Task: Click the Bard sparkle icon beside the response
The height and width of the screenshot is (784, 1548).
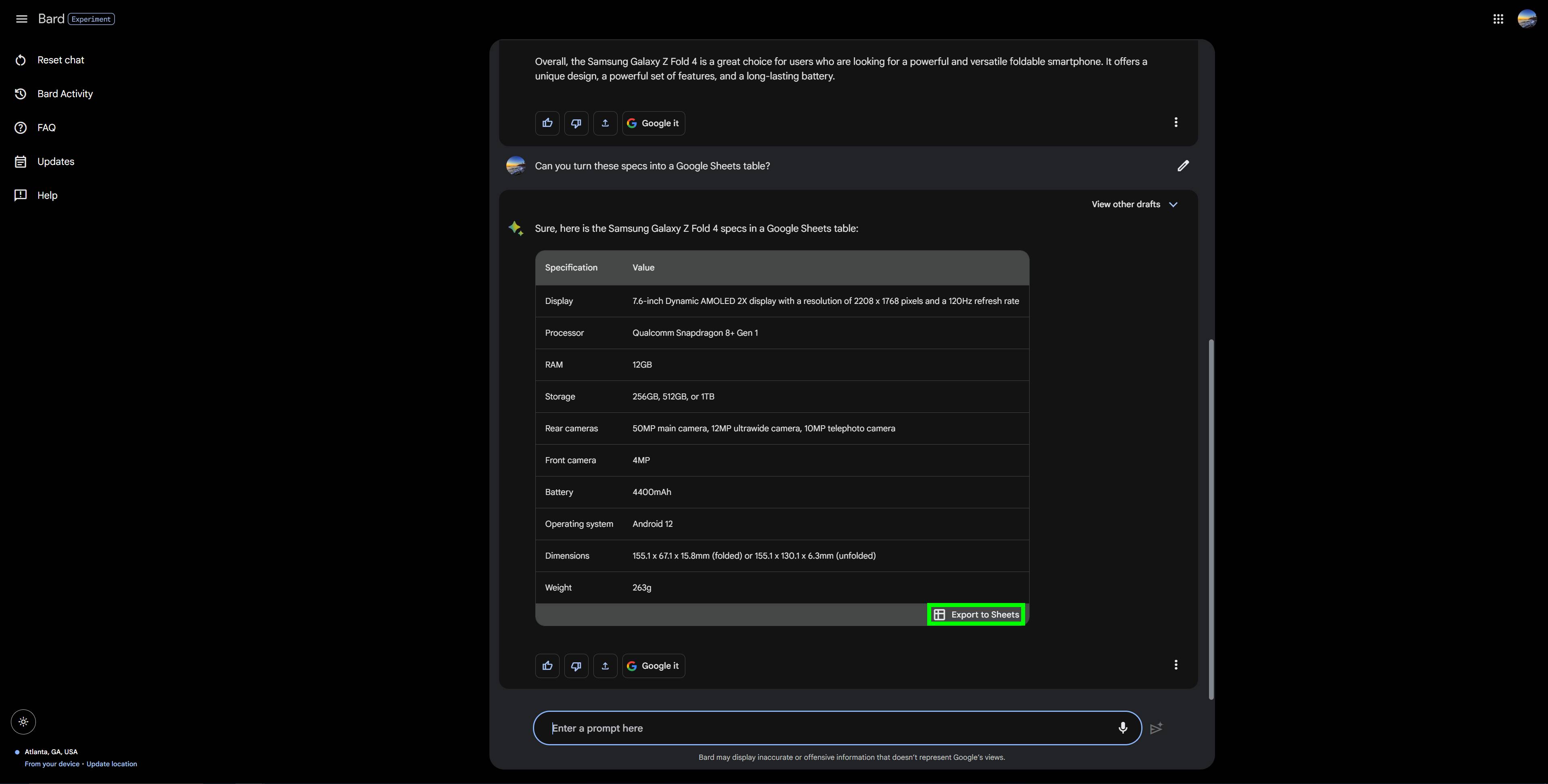Action: tap(516, 228)
